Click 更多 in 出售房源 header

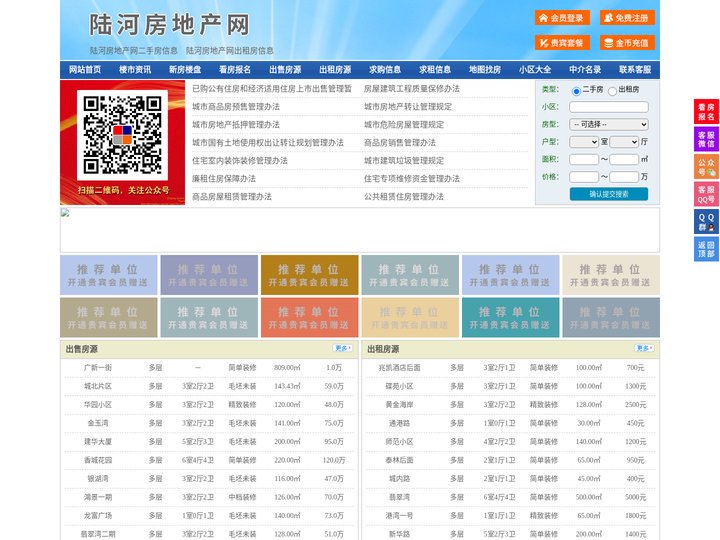343,349
